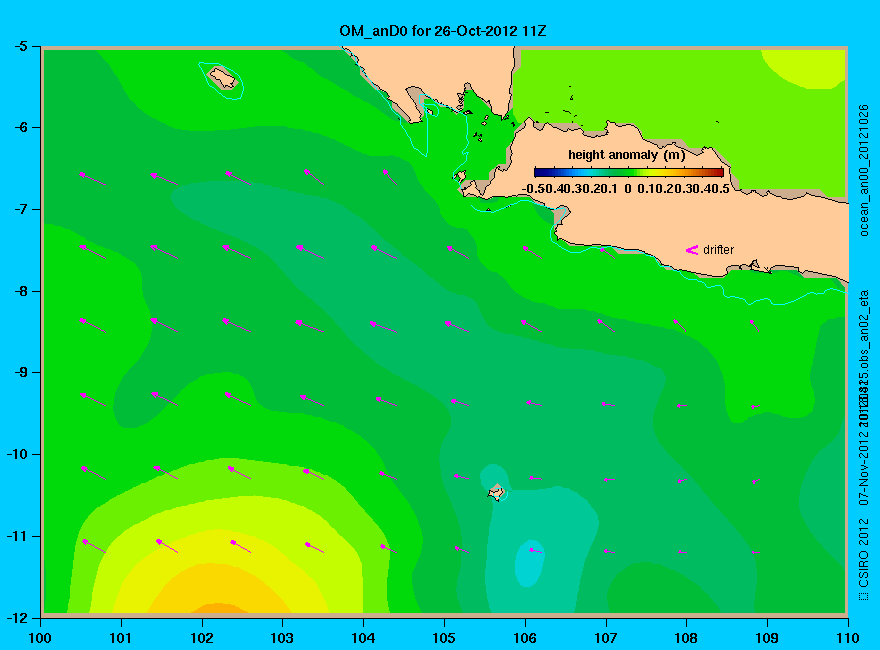Click the cyan low-anomaly patch near 106E, 11S
This screenshot has height=650, width=880.
pos(529,563)
